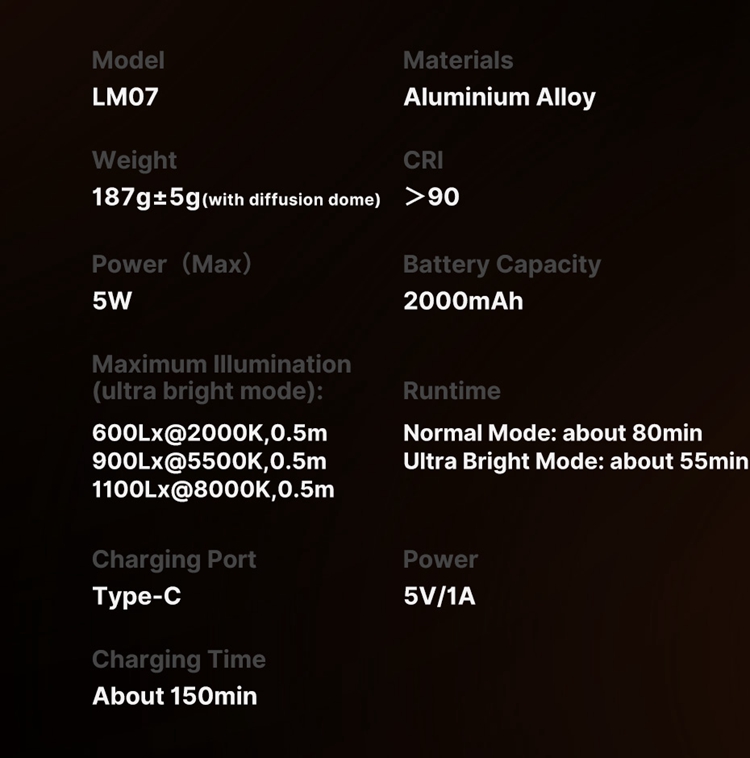The height and width of the screenshot is (758, 750).
Task: Click the Charging Time label
Action: [x=179, y=659]
